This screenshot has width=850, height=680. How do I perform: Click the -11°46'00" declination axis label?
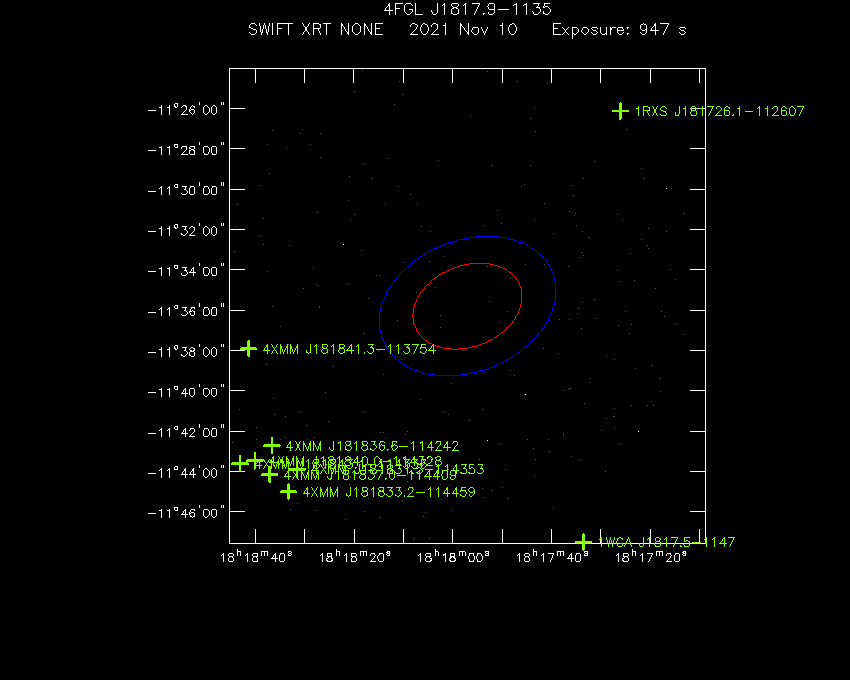click(186, 513)
